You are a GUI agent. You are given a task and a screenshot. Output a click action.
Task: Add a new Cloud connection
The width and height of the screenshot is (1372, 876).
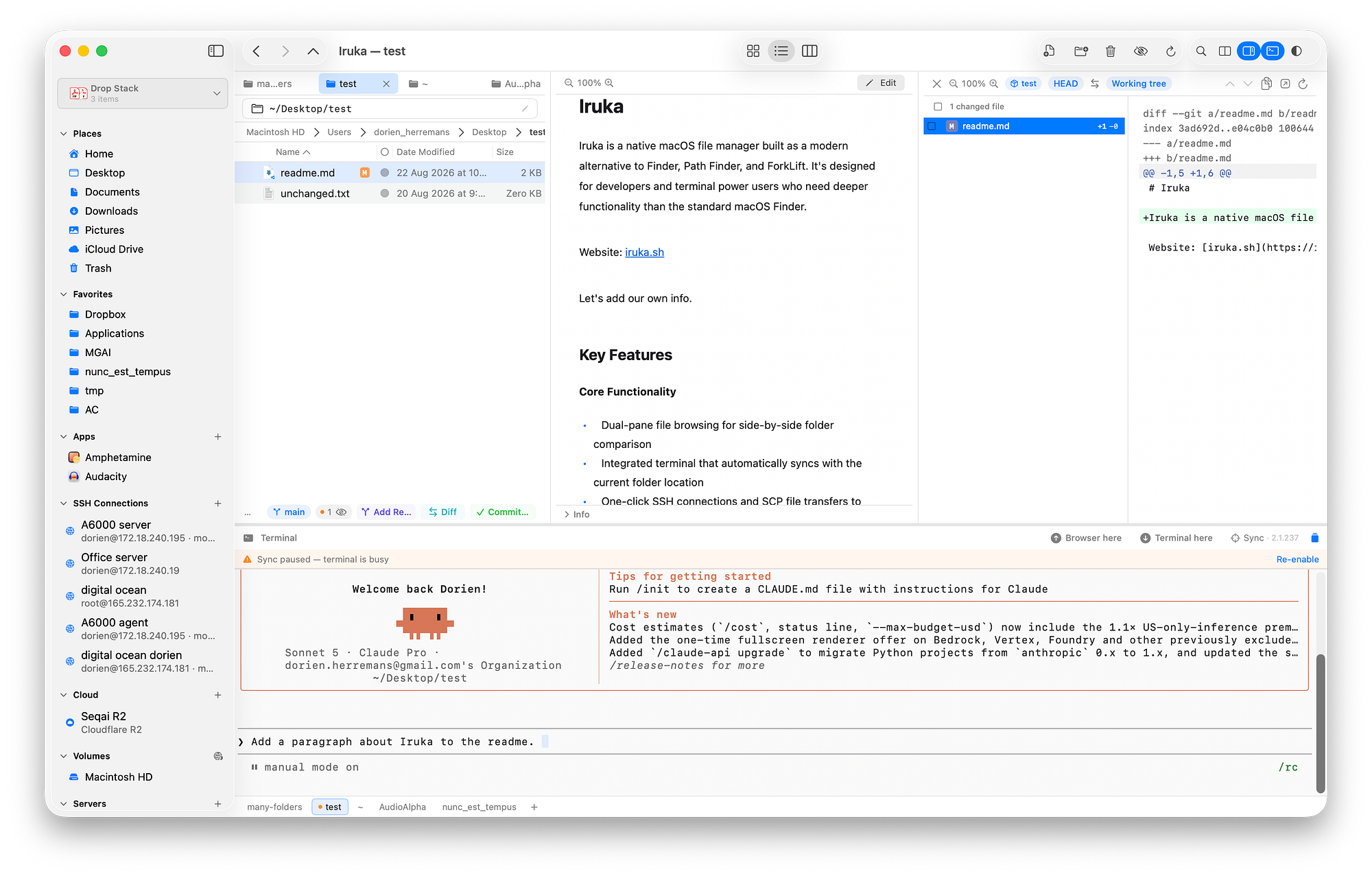218,695
